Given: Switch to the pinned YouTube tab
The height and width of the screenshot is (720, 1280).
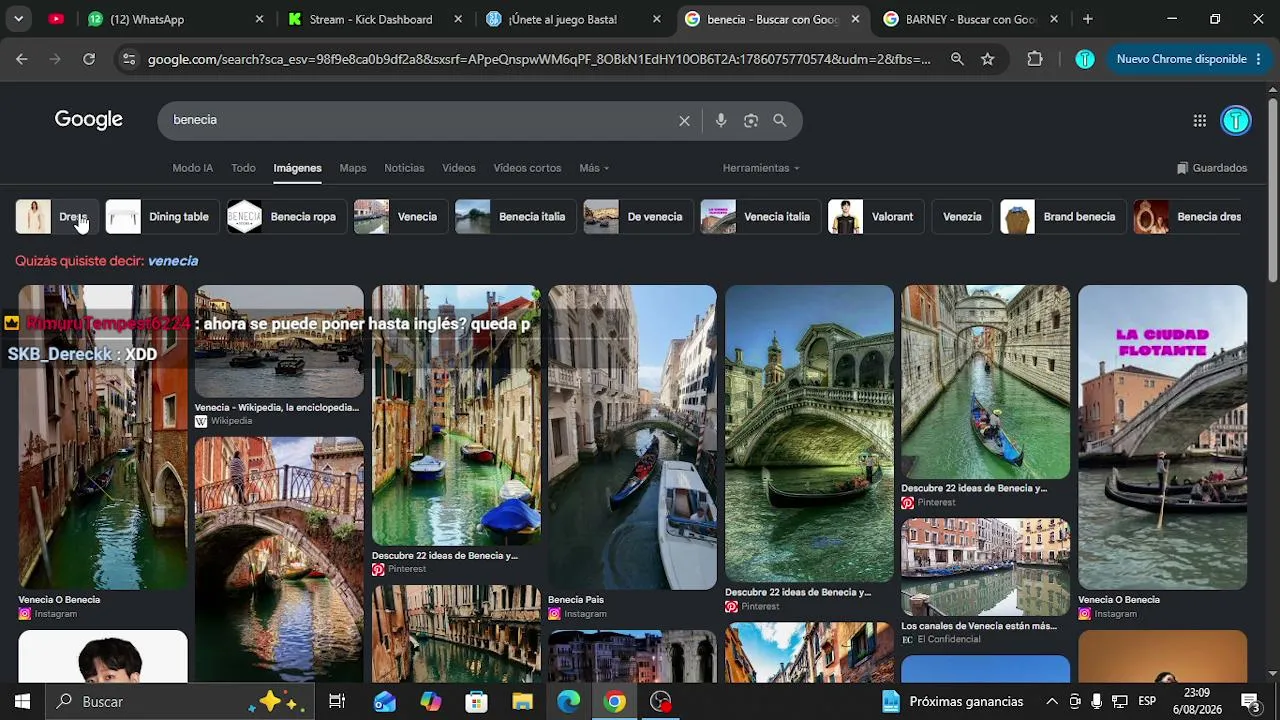Looking at the screenshot, I should tap(56, 19).
